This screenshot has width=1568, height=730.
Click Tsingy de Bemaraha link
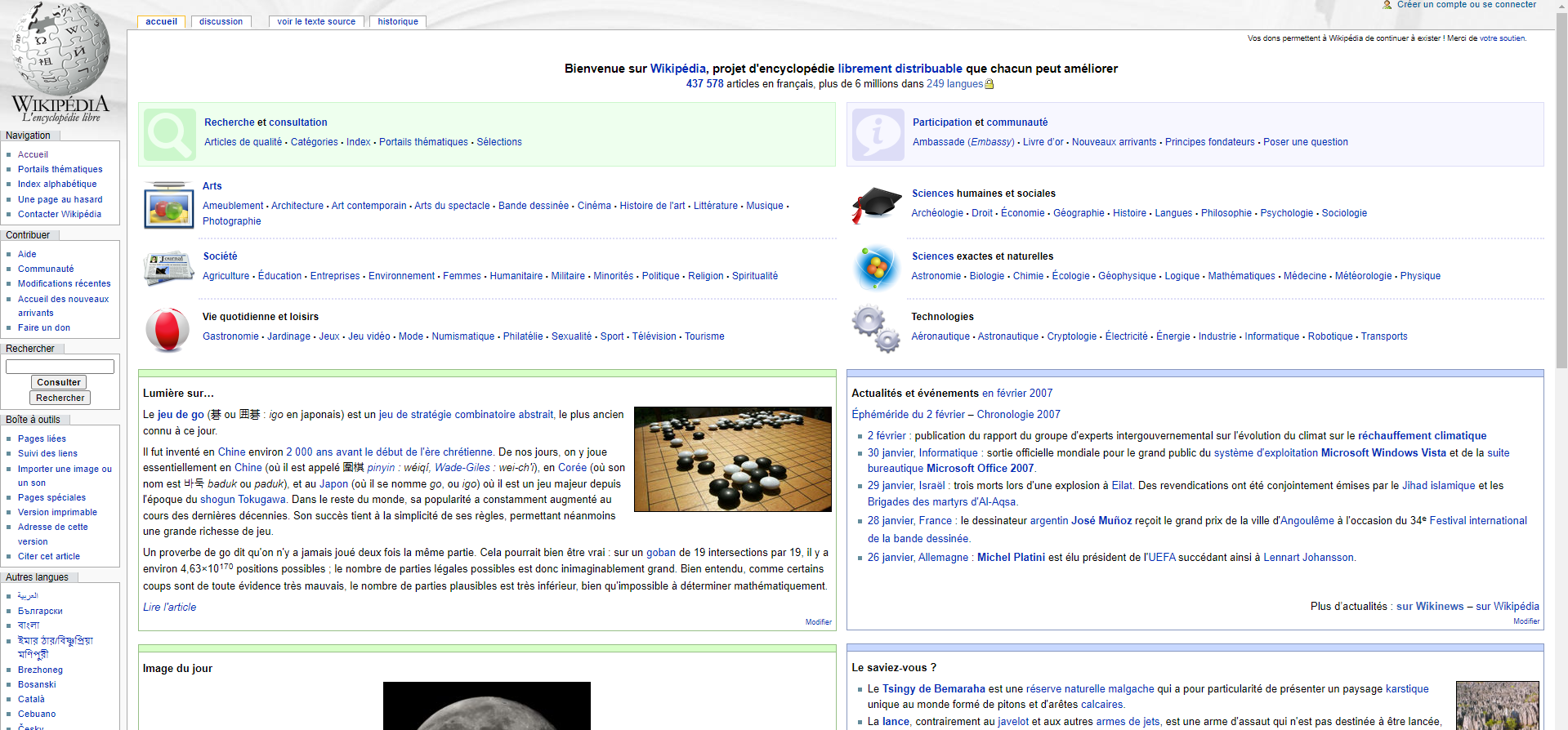933,689
